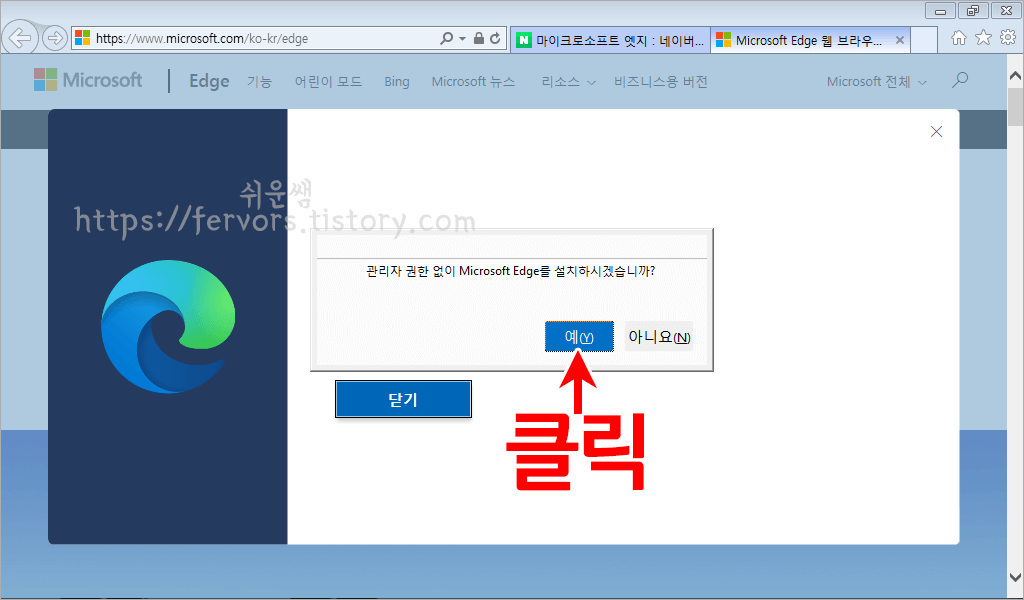Click the site search magnifier icon
1024x600 pixels.
coord(960,80)
